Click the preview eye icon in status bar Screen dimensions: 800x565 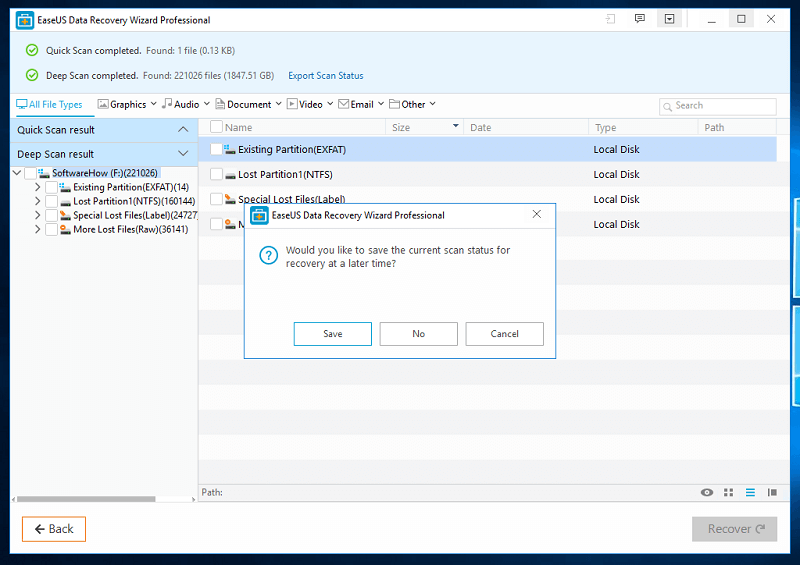[x=707, y=493]
